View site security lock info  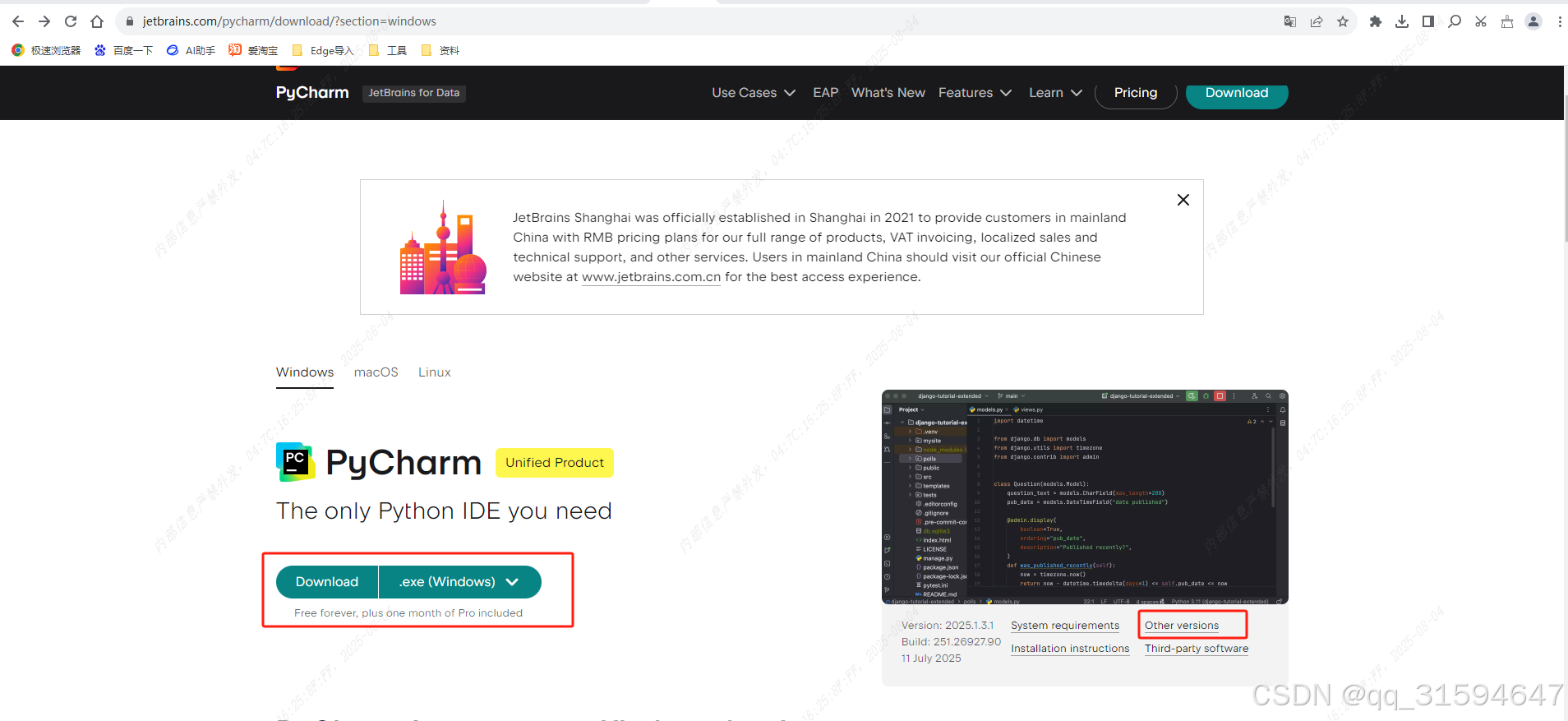(x=129, y=21)
